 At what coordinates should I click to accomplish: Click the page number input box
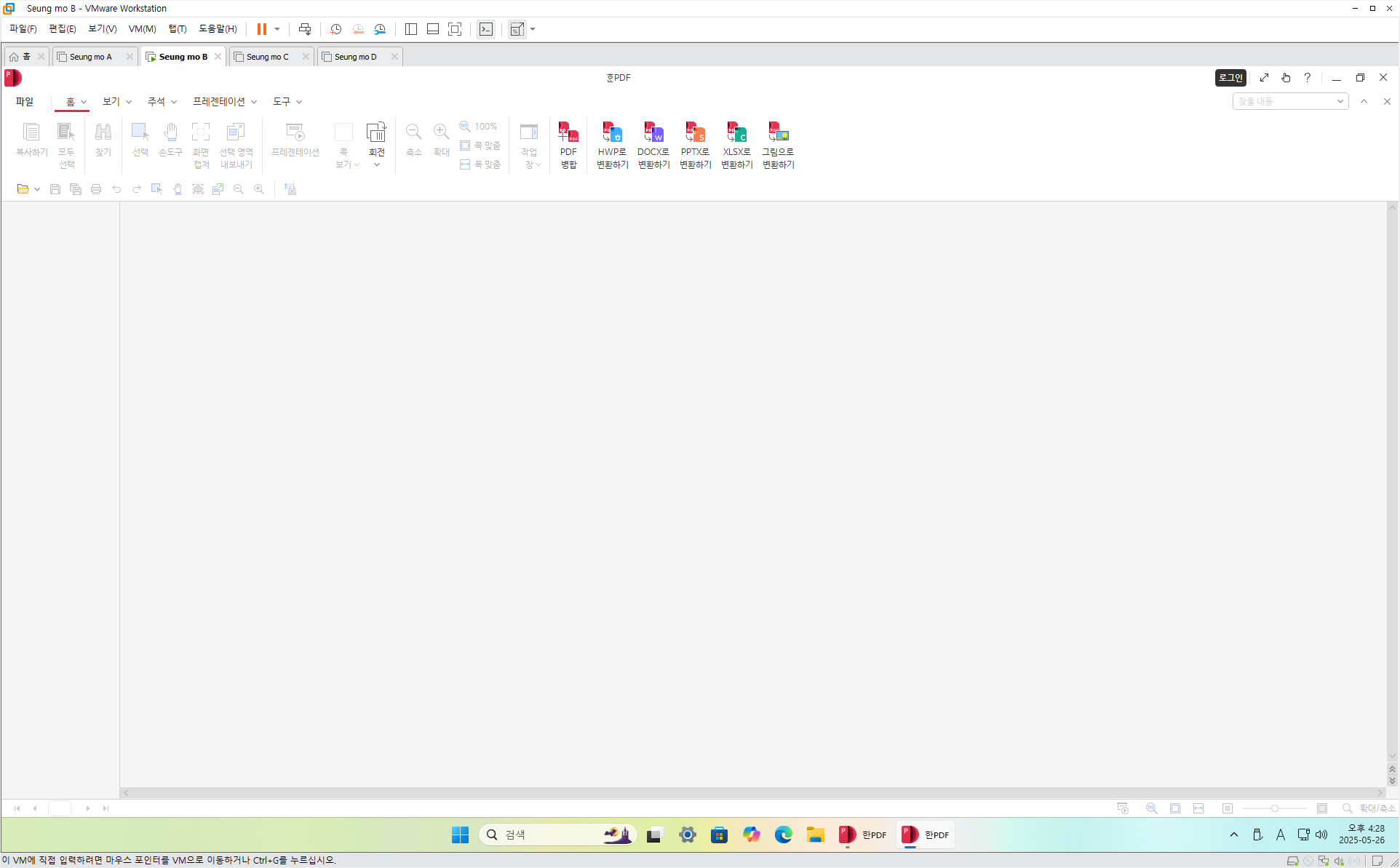[x=60, y=808]
